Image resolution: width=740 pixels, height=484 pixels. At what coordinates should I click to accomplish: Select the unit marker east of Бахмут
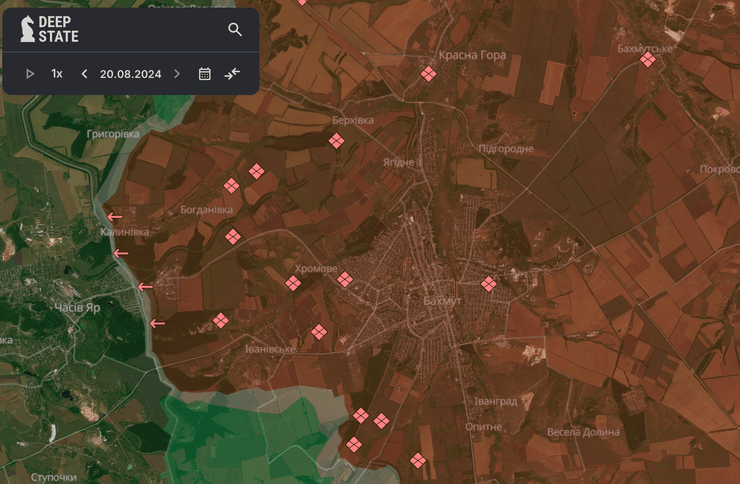point(489,284)
